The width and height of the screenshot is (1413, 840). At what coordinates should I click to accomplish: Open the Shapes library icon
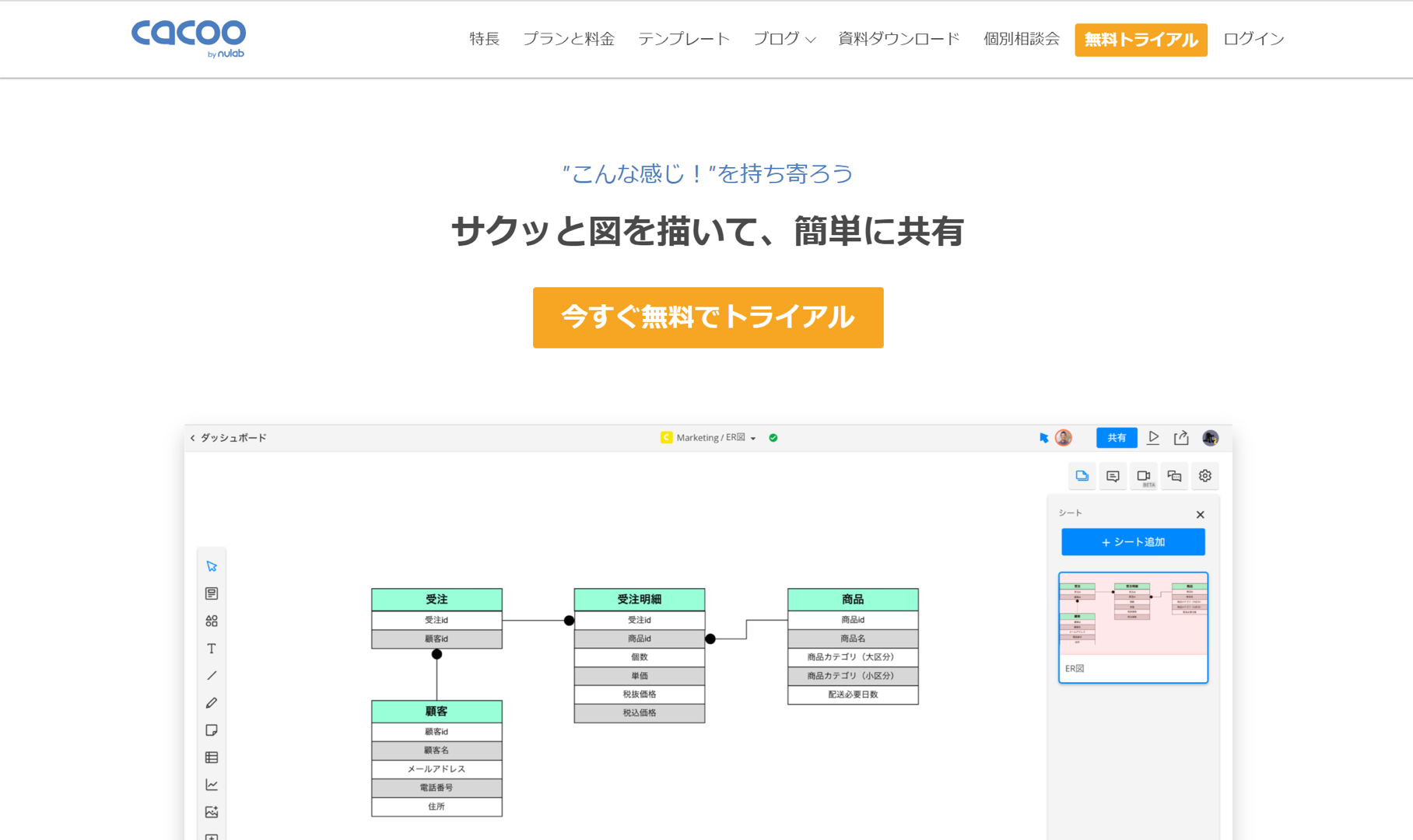pos(212,621)
